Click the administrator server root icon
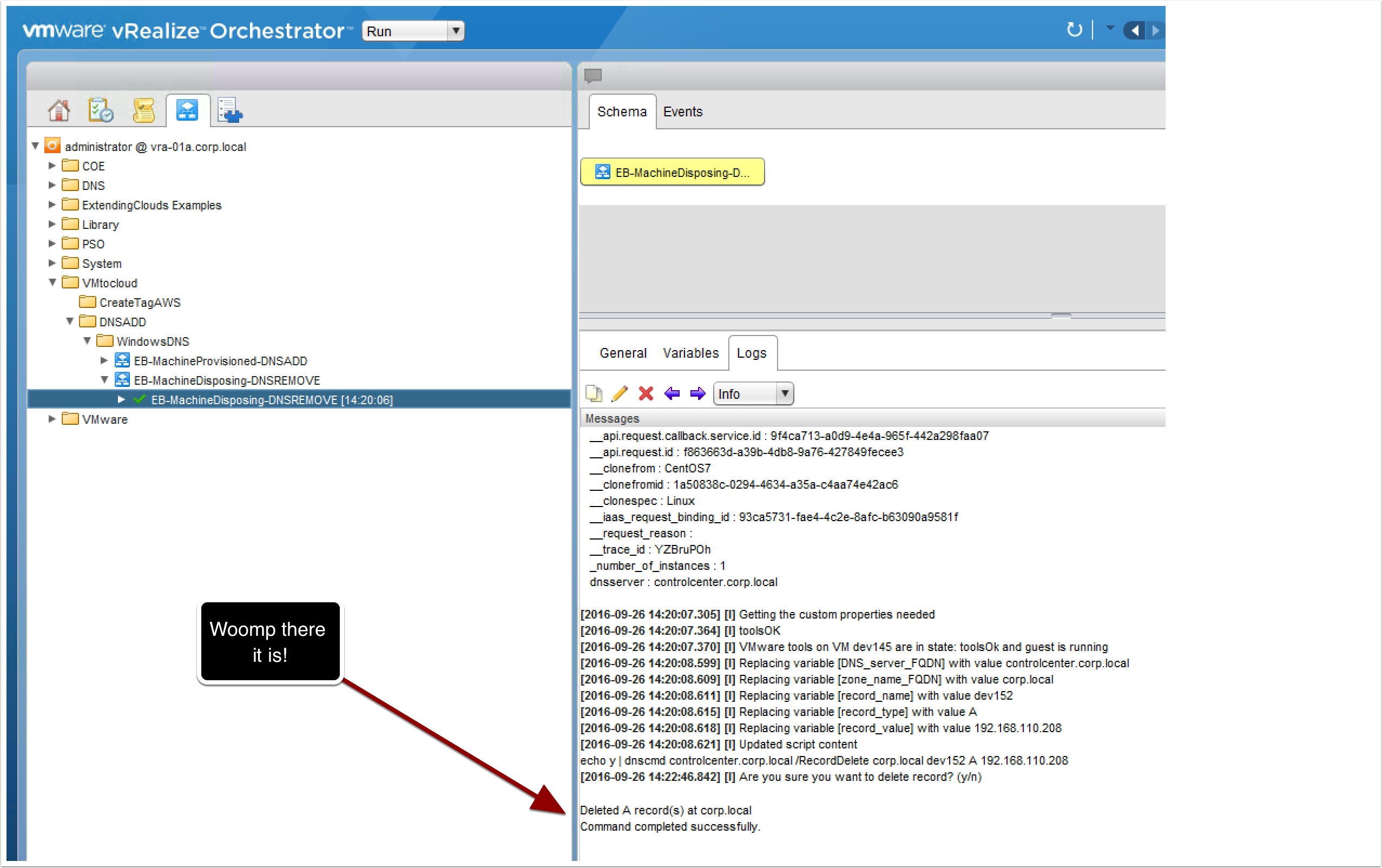Viewport: 1382px width, 868px height. coord(52,145)
